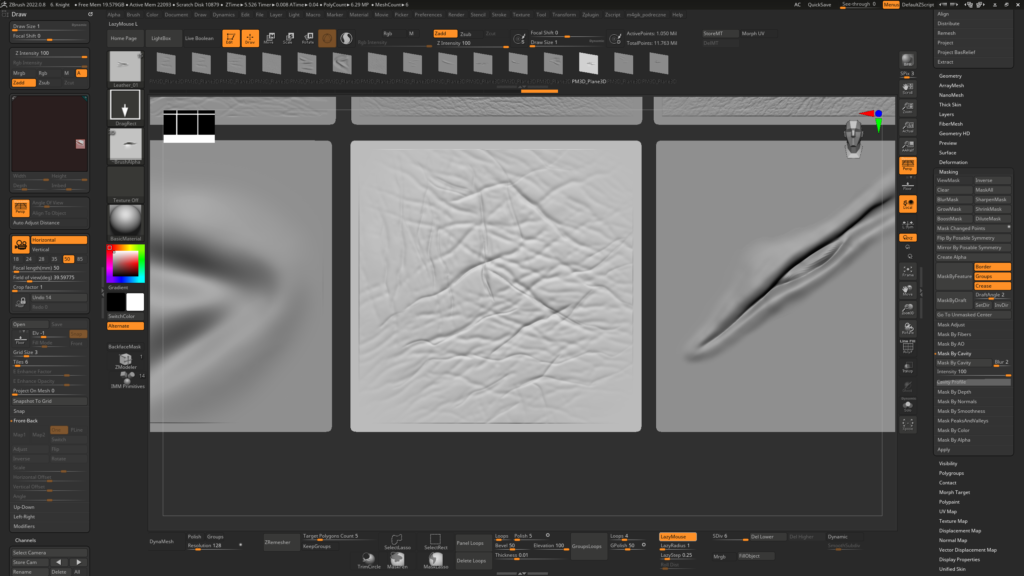Select the highlighted PM3D_Plane3D subtool thumbnail
The height and width of the screenshot is (576, 1024).
click(x=588, y=64)
